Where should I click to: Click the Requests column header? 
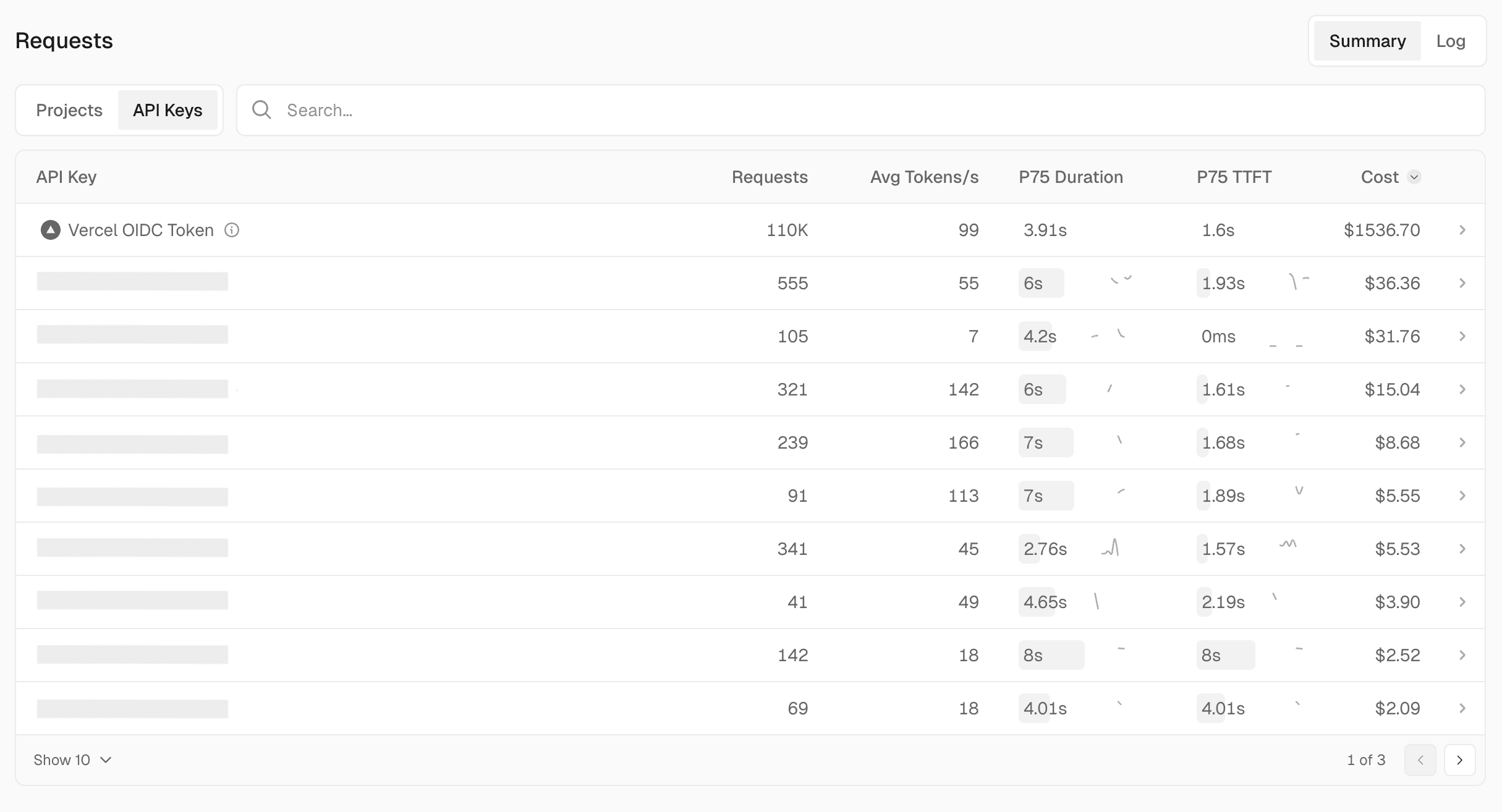pos(770,177)
